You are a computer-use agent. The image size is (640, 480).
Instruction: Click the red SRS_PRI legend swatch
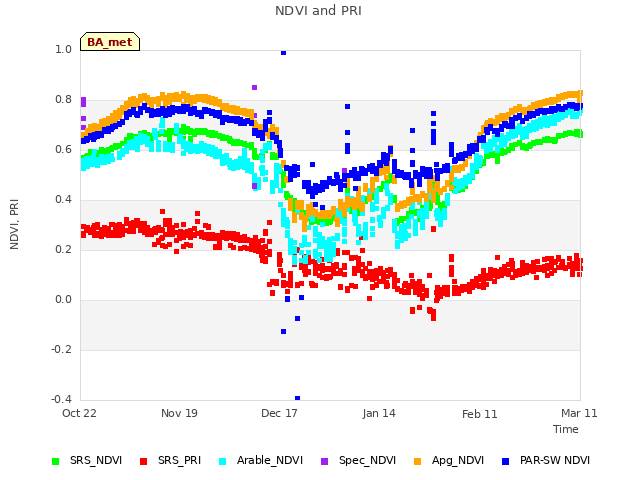(x=143, y=461)
